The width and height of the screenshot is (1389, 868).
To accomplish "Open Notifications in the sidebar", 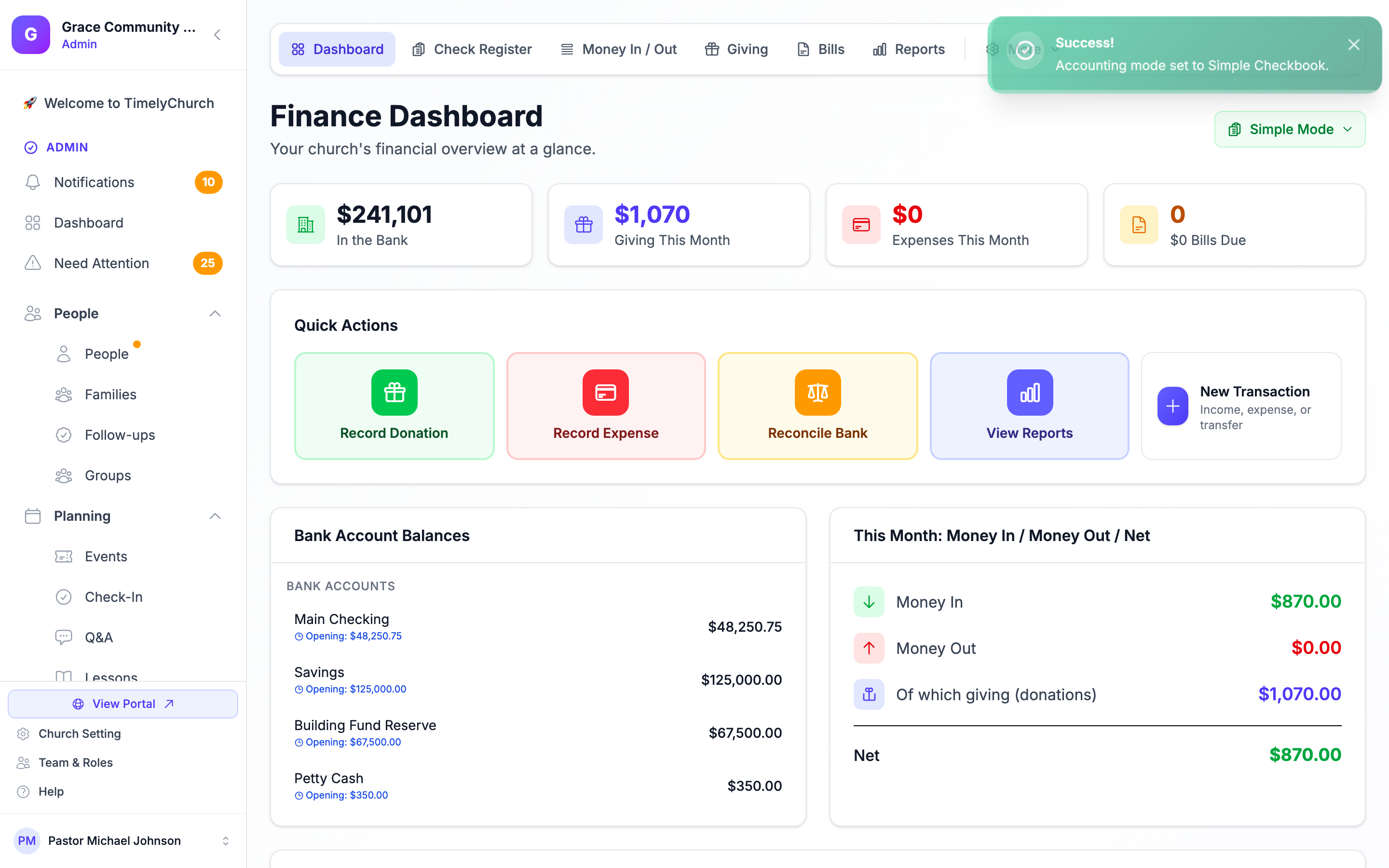I will pyautogui.click(x=123, y=183).
